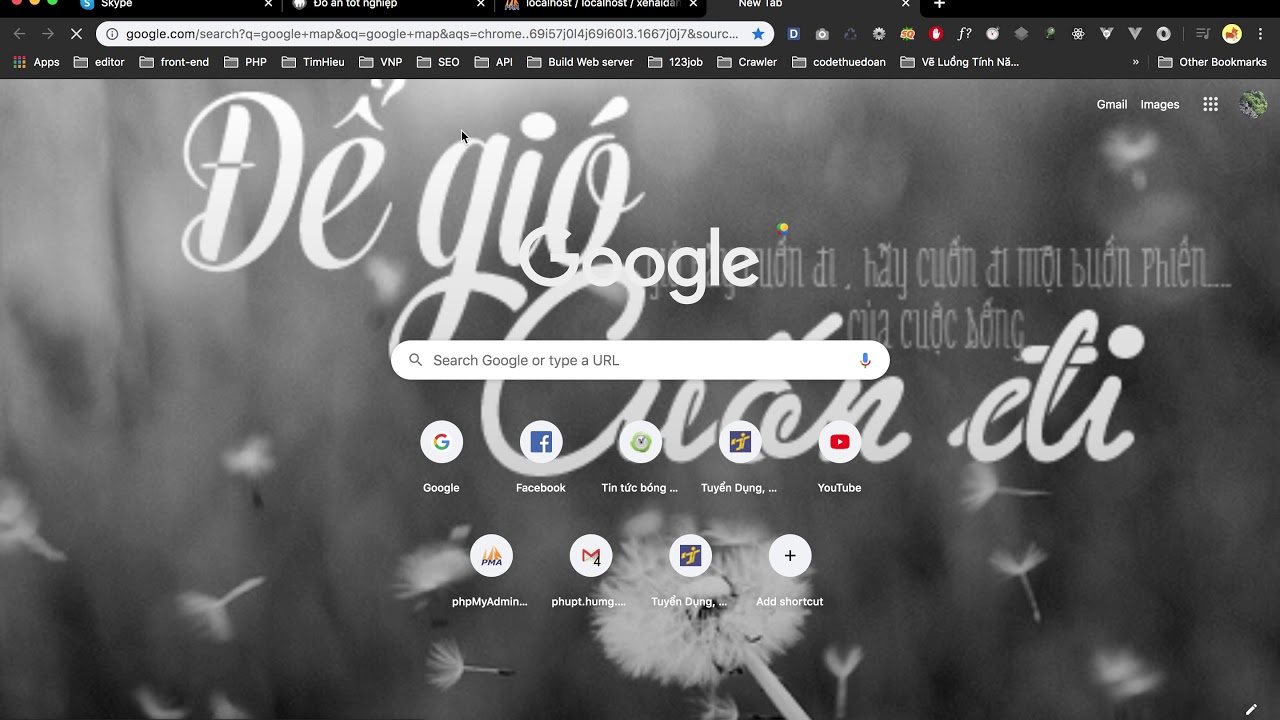Open the 123job bookmarks folder

click(675, 62)
